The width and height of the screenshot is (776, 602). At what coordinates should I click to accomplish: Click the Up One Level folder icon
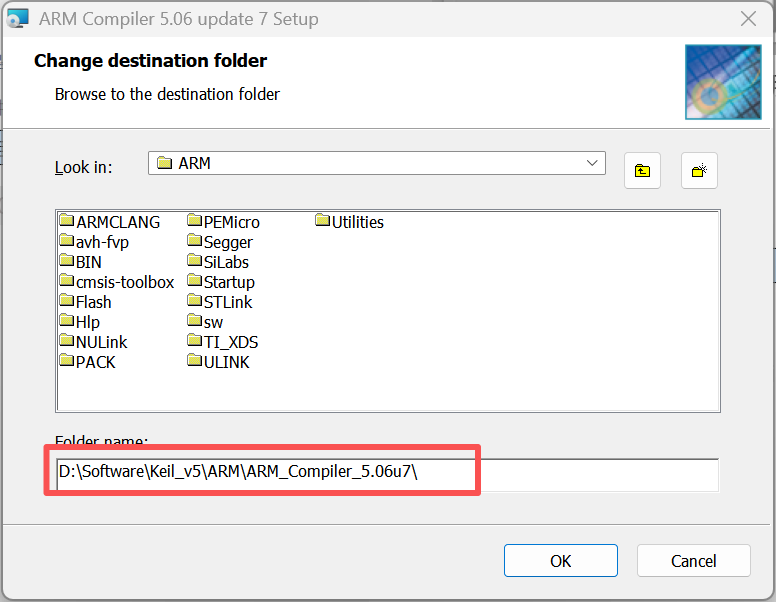(x=642, y=171)
